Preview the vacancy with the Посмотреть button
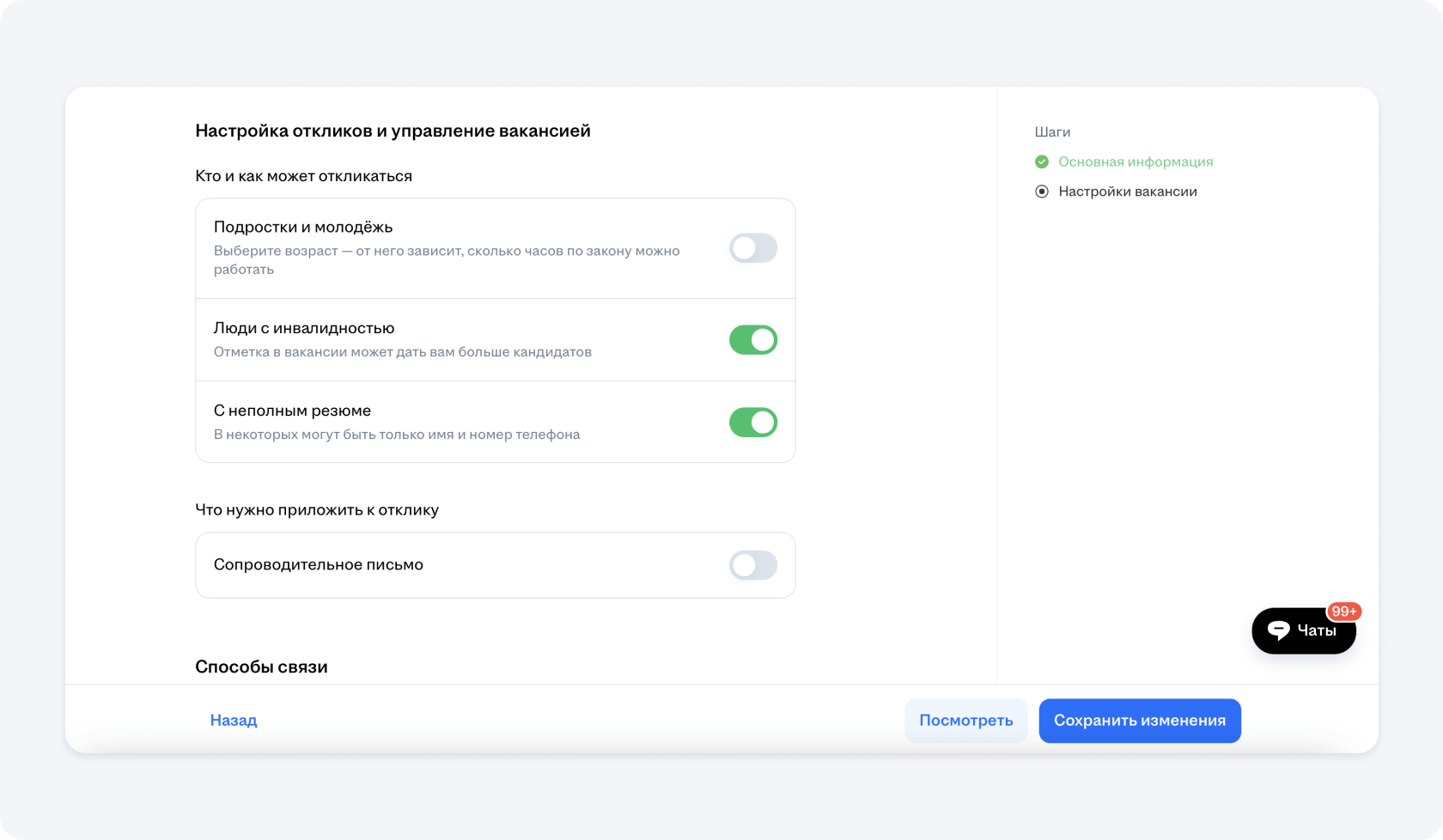 click(965, 721)
